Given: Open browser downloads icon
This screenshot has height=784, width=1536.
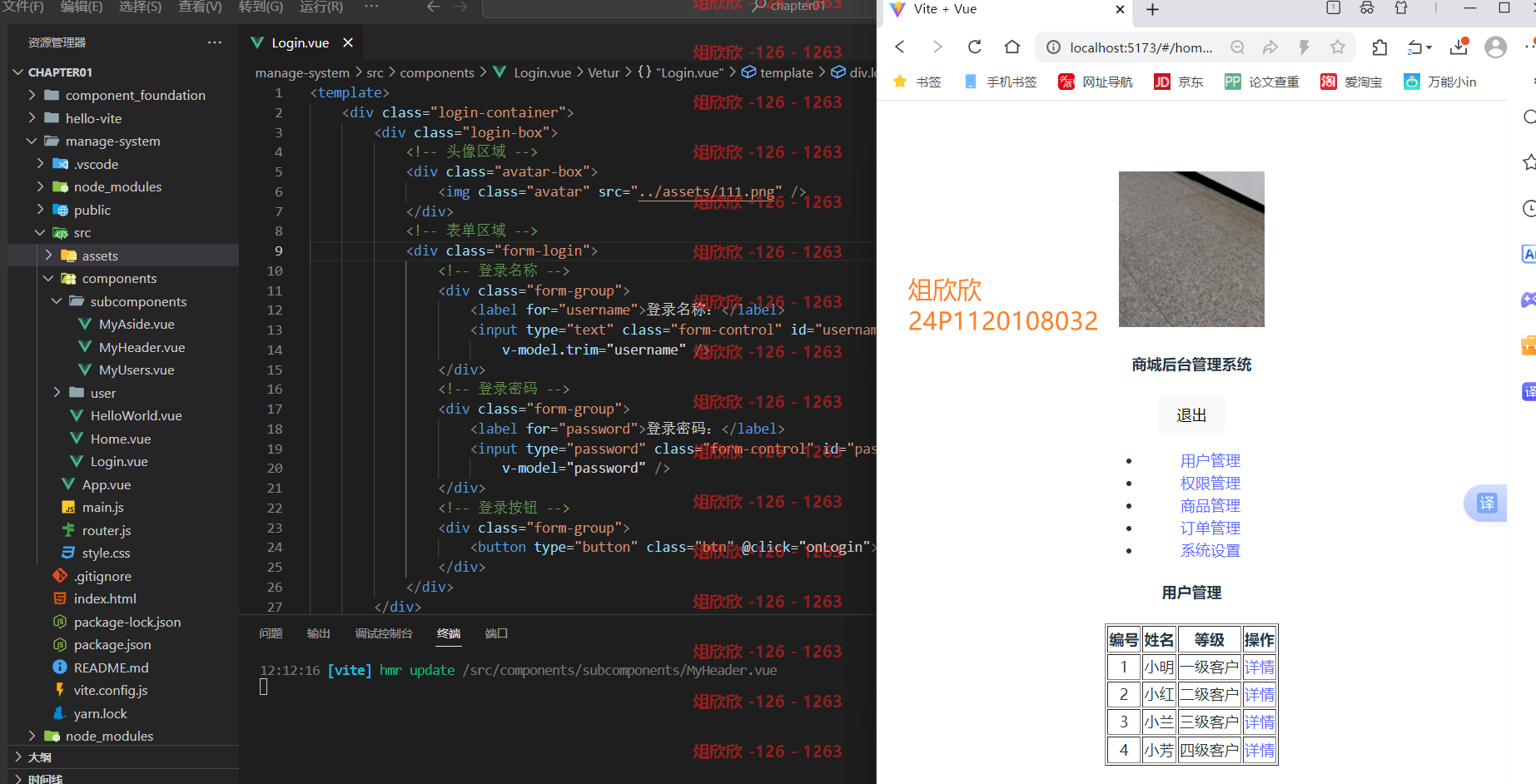Looking at the screenshot, I should pos(1459,47).
